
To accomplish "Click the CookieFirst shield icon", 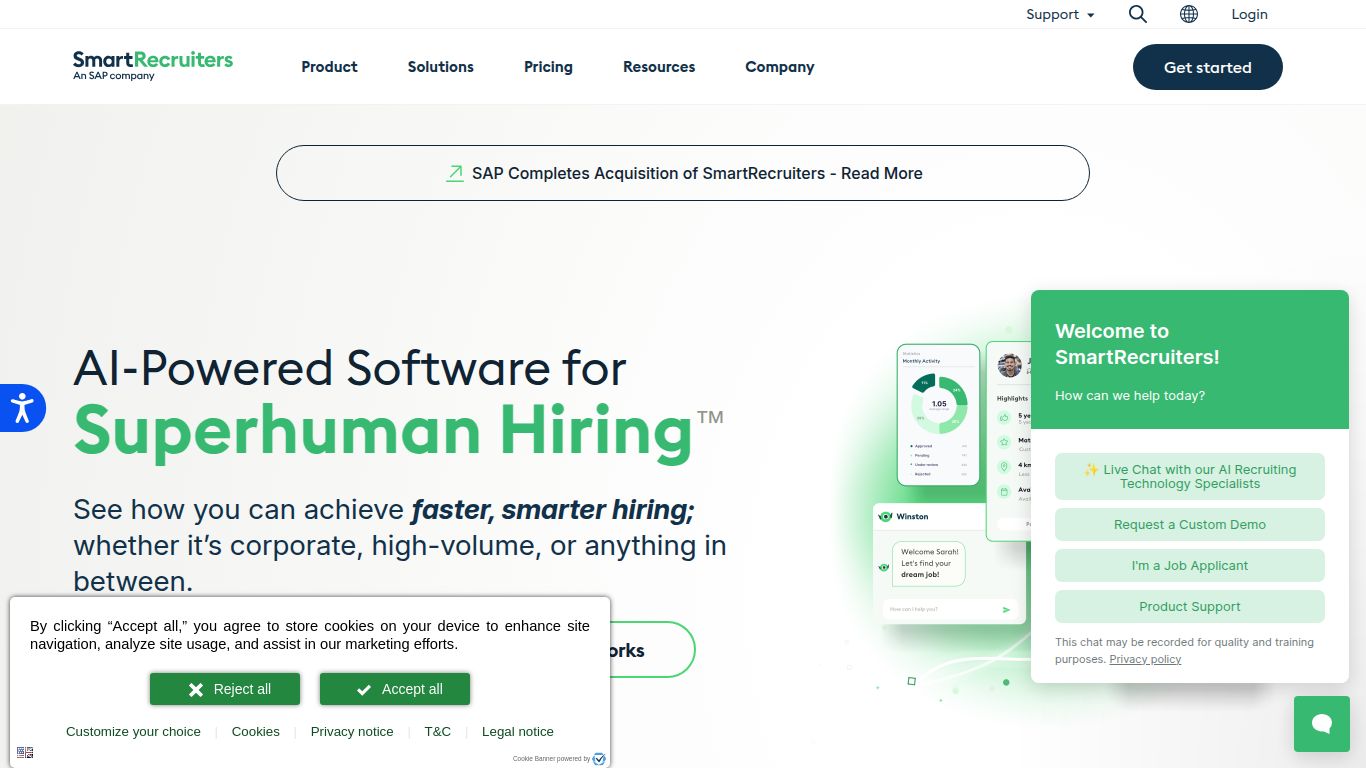I will [x=599, y=759].
